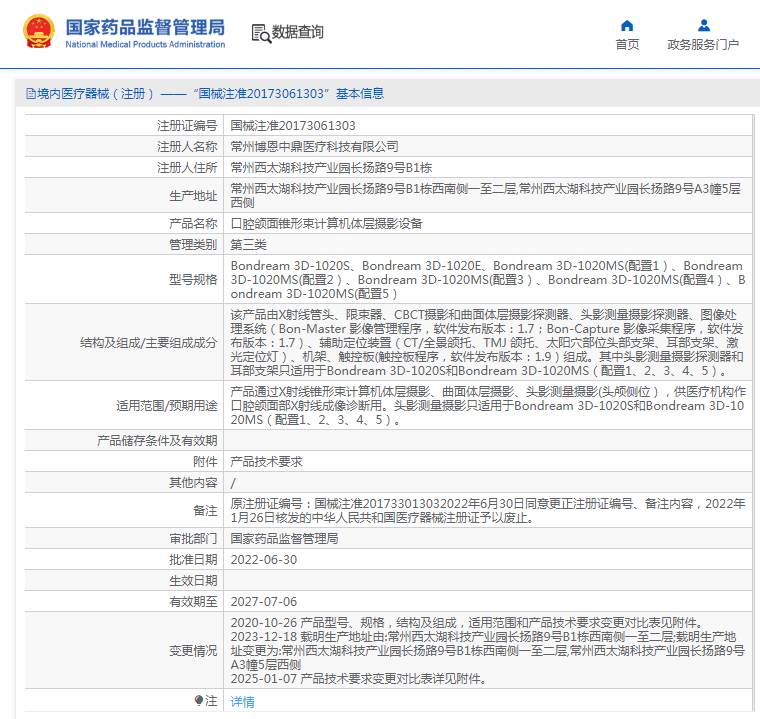
Task: Click the 产品名称 row label
Action: 193,224
